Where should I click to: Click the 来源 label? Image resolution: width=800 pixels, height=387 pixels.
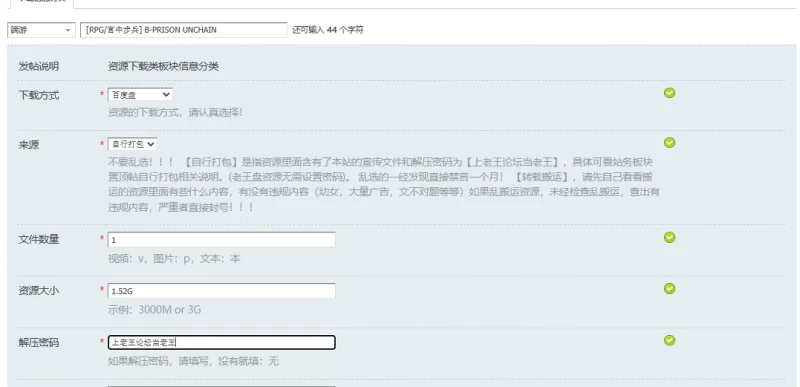[29, 145]
